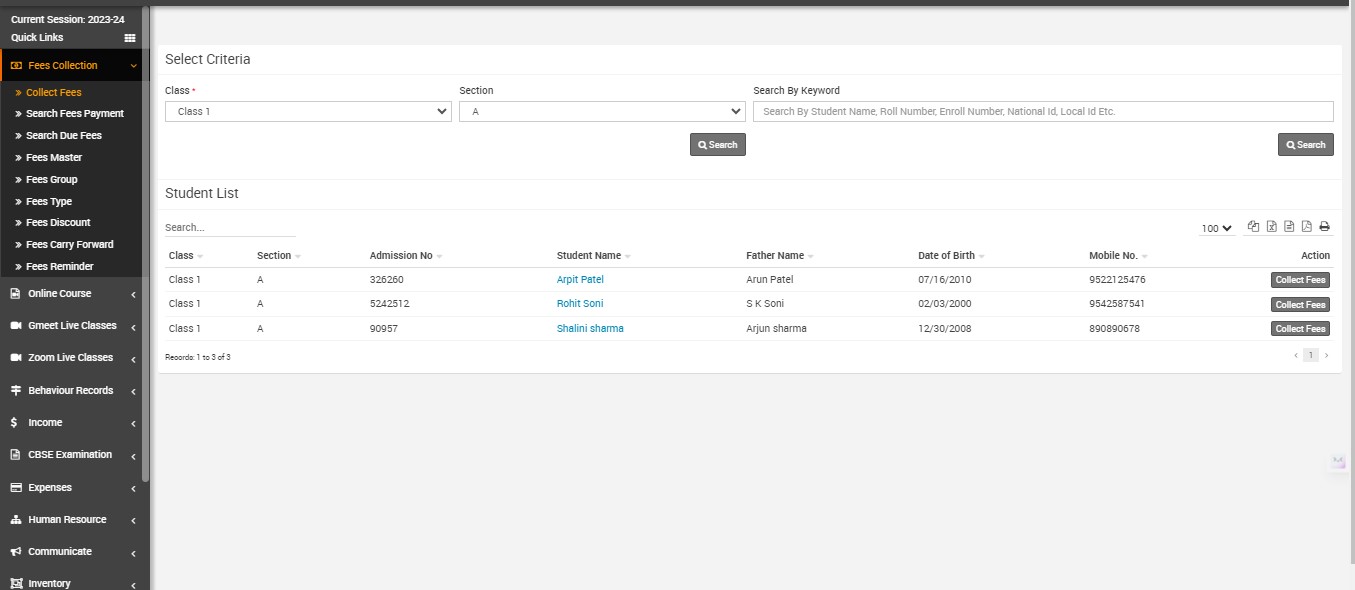Change the records-per-page dropdown showing 100

click(x=1216, y=229)
